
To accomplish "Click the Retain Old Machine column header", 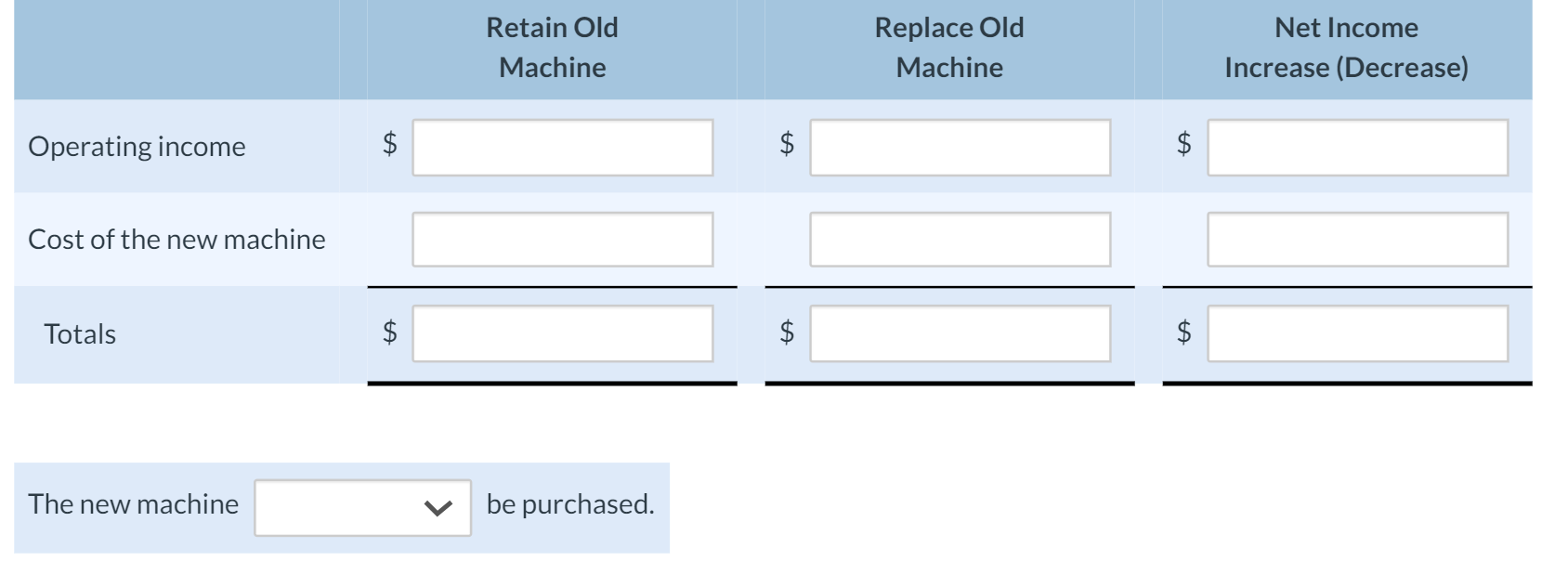I will click(x=551, y=47).
